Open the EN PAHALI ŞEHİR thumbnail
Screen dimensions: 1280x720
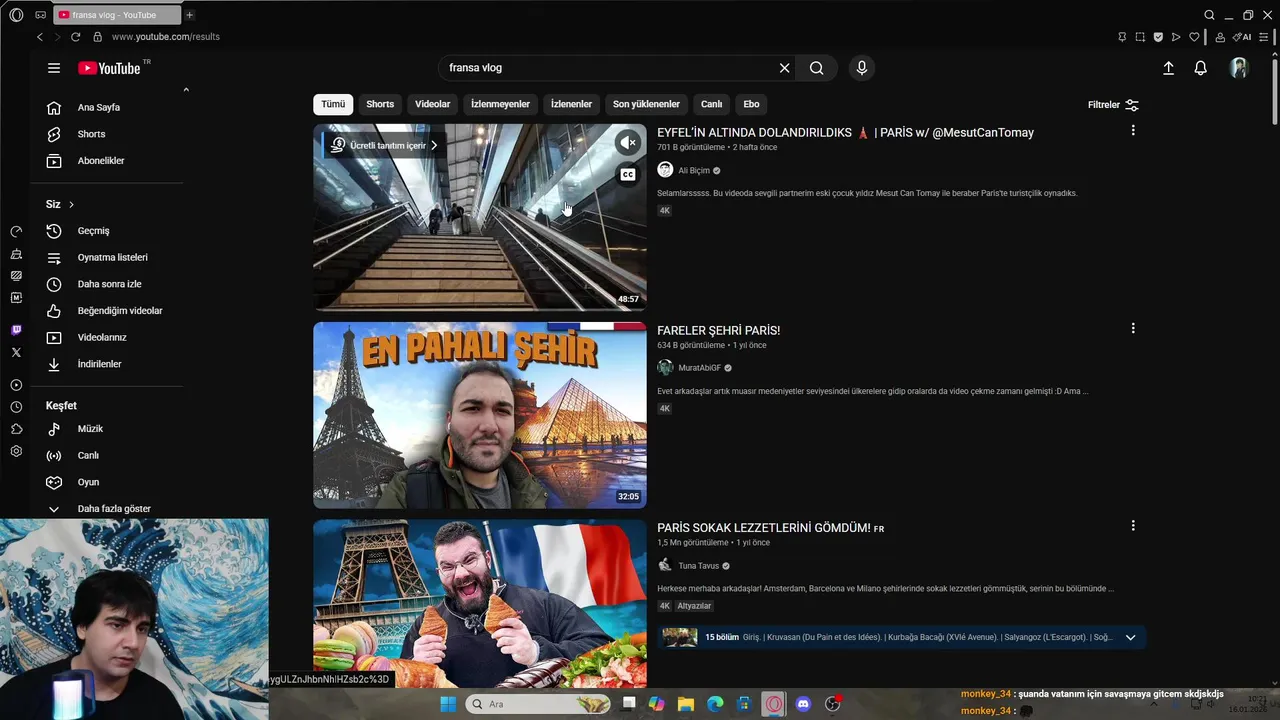click(x=480, y=415)
